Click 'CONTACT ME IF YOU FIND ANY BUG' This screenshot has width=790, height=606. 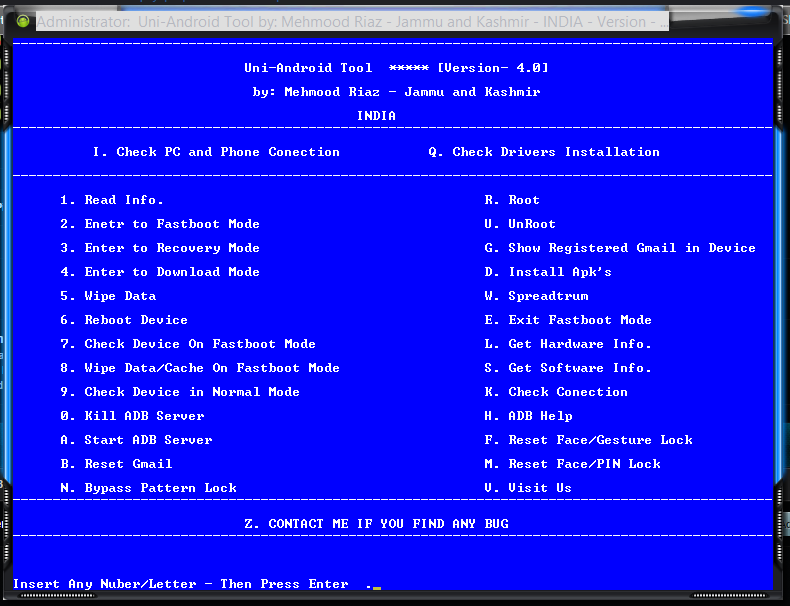pos(377,524)
